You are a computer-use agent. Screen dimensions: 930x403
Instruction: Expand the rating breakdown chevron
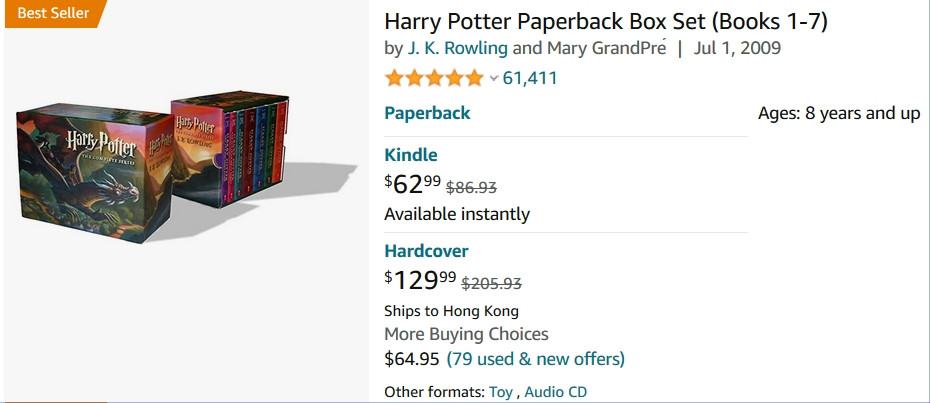493,78
